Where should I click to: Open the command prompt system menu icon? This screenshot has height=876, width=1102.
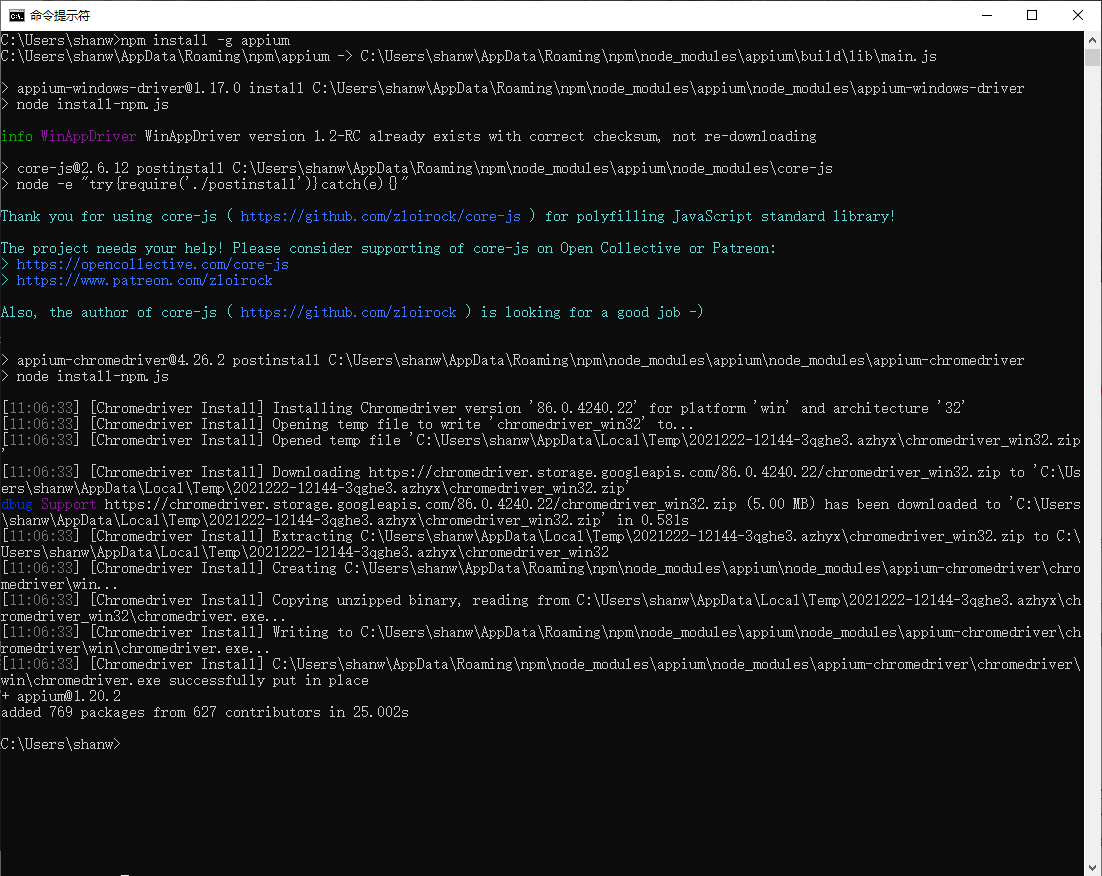pyautogui.click(x=16, y=15)
